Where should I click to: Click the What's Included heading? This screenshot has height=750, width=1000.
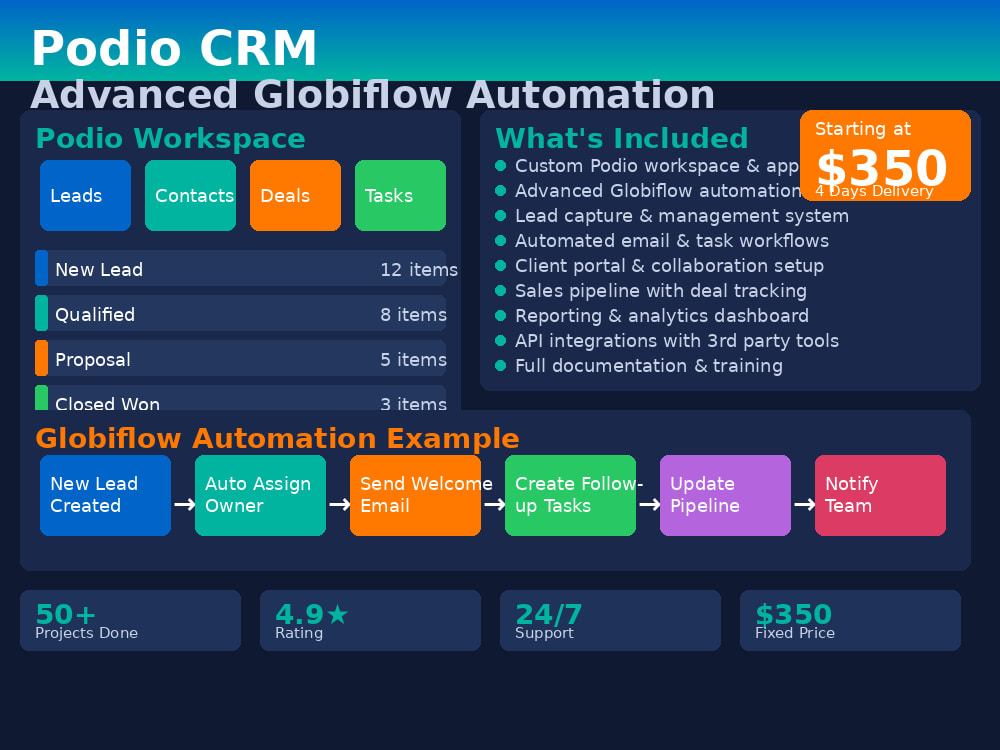coord(622,138)
